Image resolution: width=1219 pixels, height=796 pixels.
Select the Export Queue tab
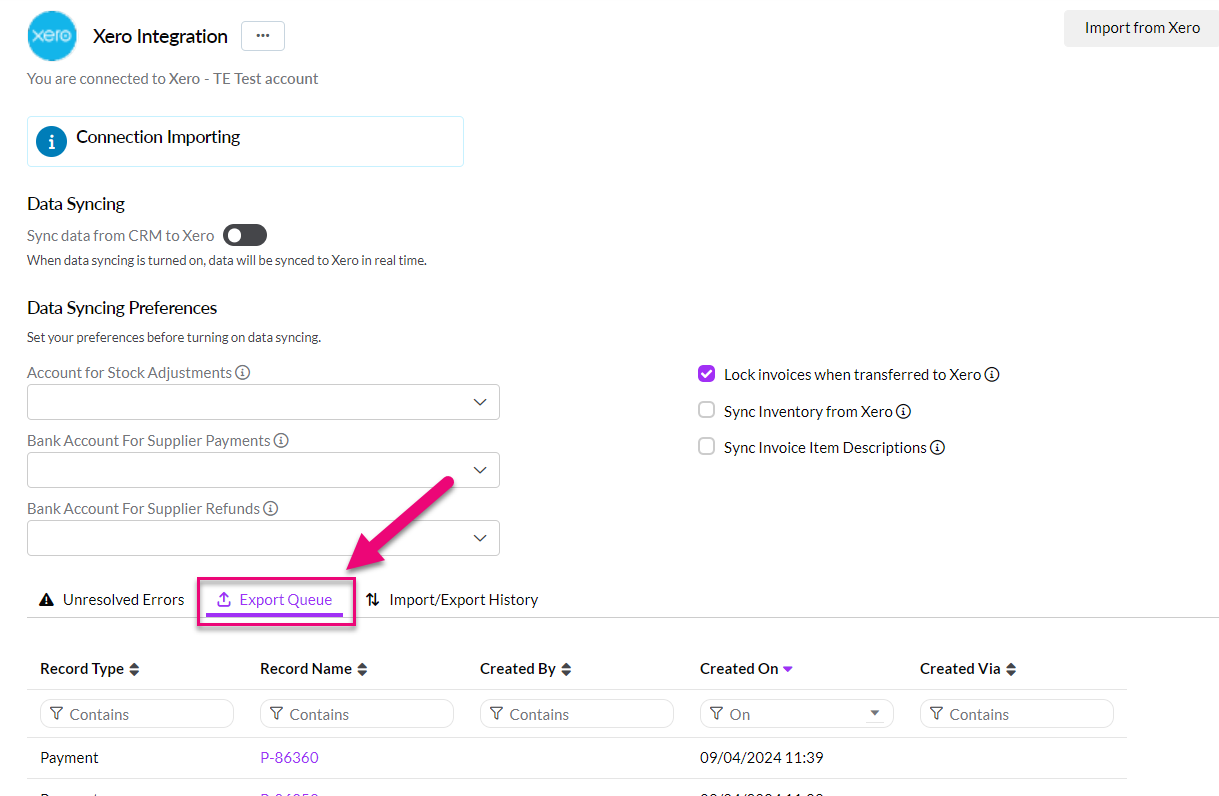point(275,600)
